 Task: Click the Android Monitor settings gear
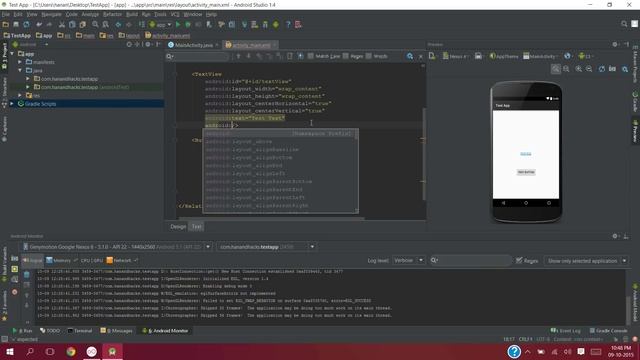[615, 236]
